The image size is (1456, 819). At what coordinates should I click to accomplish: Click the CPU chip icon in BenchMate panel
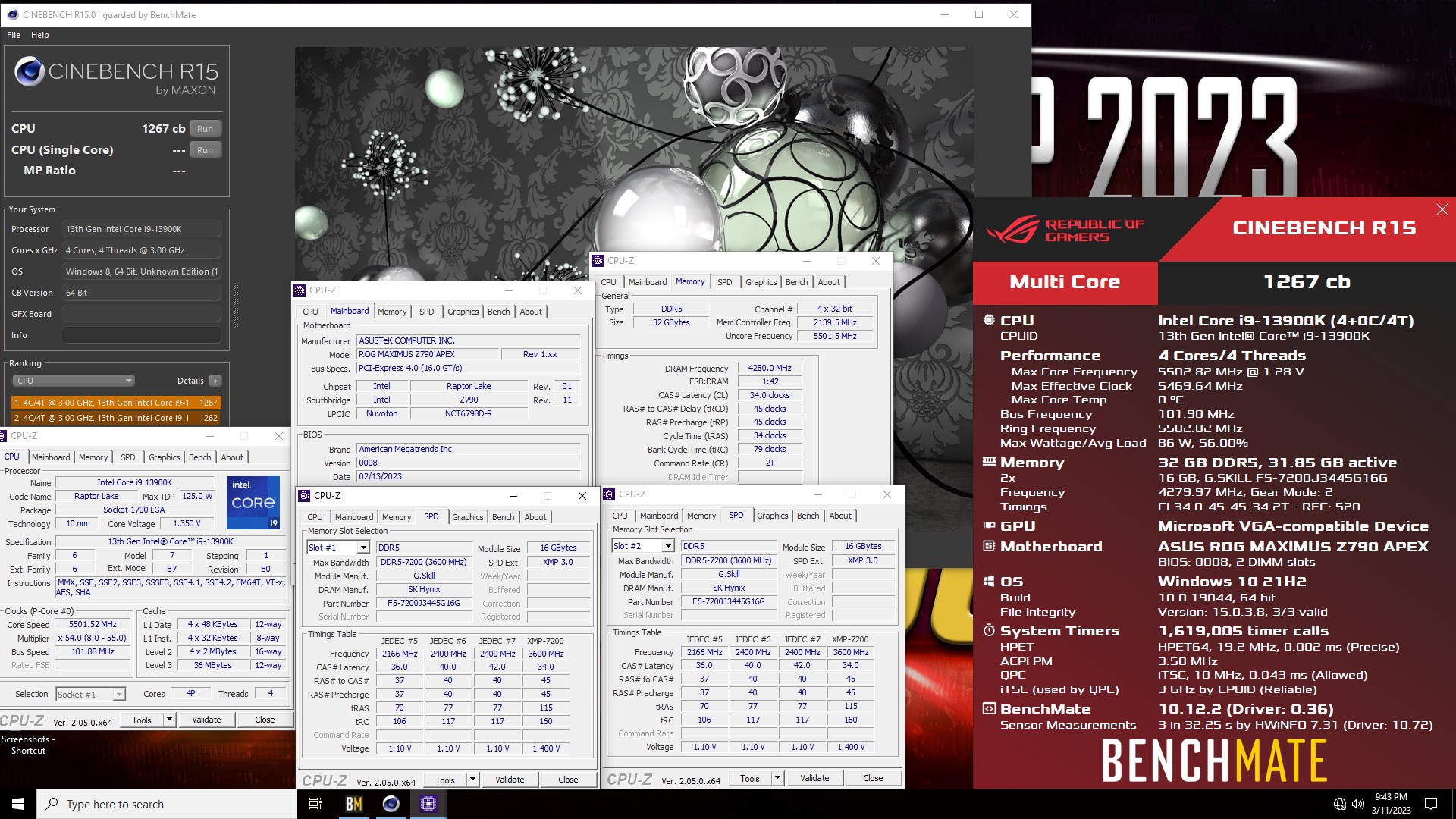click(x=989, y=320)
